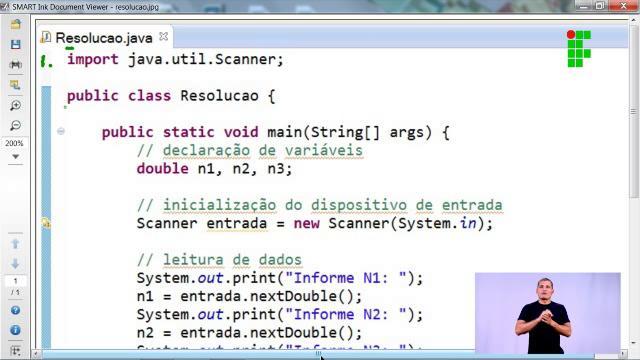Click the page number field showing 1
The height and width of the screenshot is (360, 640).
[16, 281]
